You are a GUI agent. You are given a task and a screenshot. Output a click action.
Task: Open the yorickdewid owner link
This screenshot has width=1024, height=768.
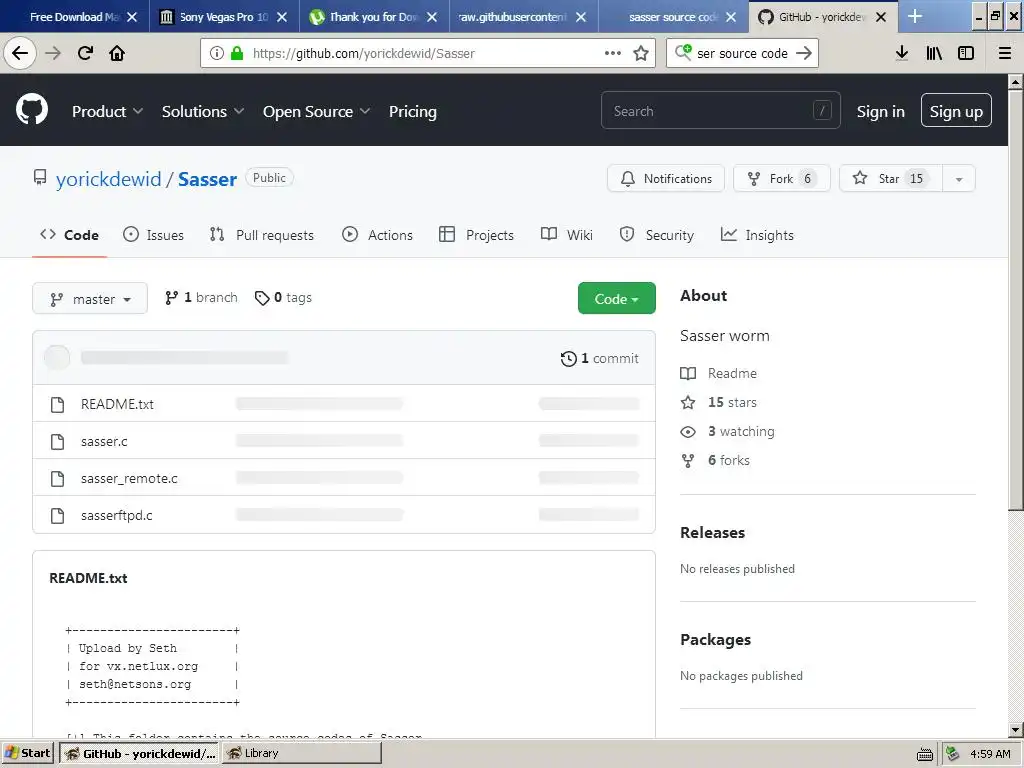[108, 179]
